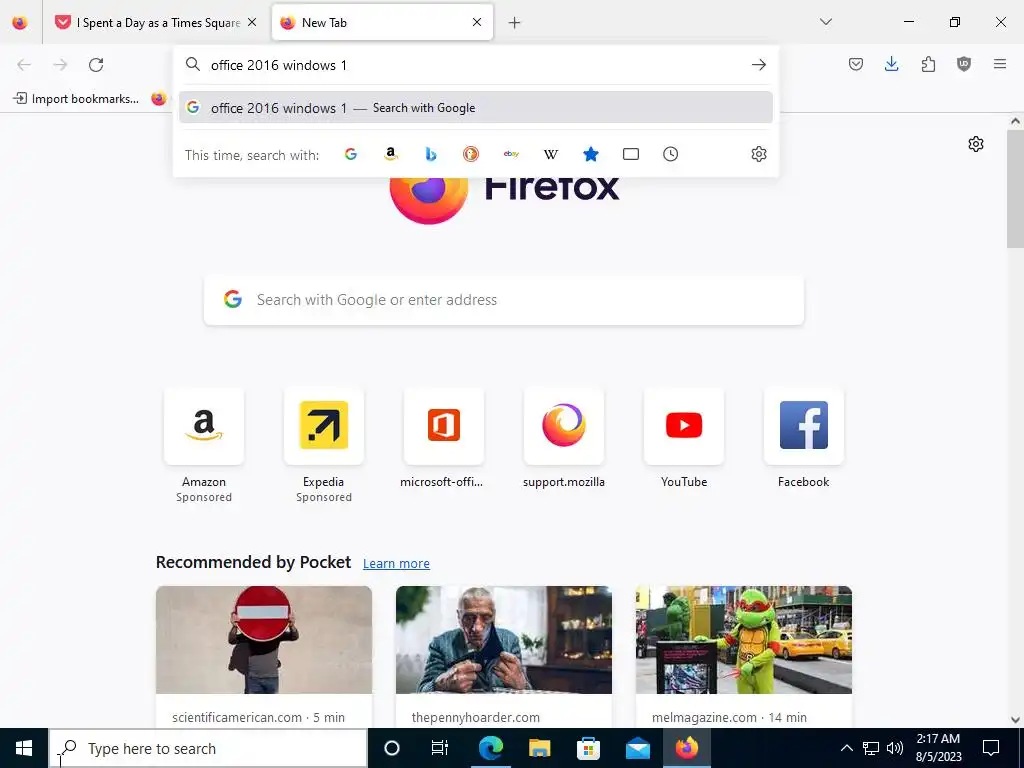This screenshot has width=1024, height=768.
Task: Select 'office 2016 windows 1' Google suggestion
Action: pyautogui.click(x=475, y=108)
